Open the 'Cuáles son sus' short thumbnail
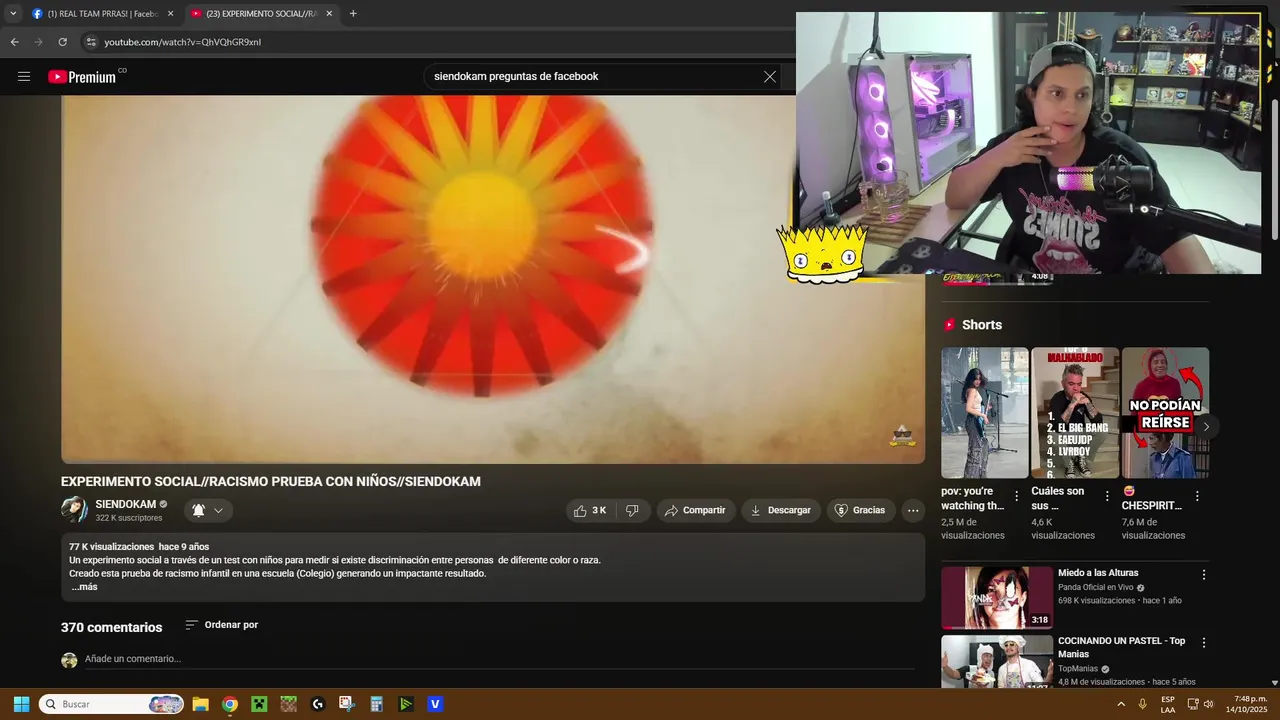Viewport: 1280px width, 720px height. (1075, 413)
